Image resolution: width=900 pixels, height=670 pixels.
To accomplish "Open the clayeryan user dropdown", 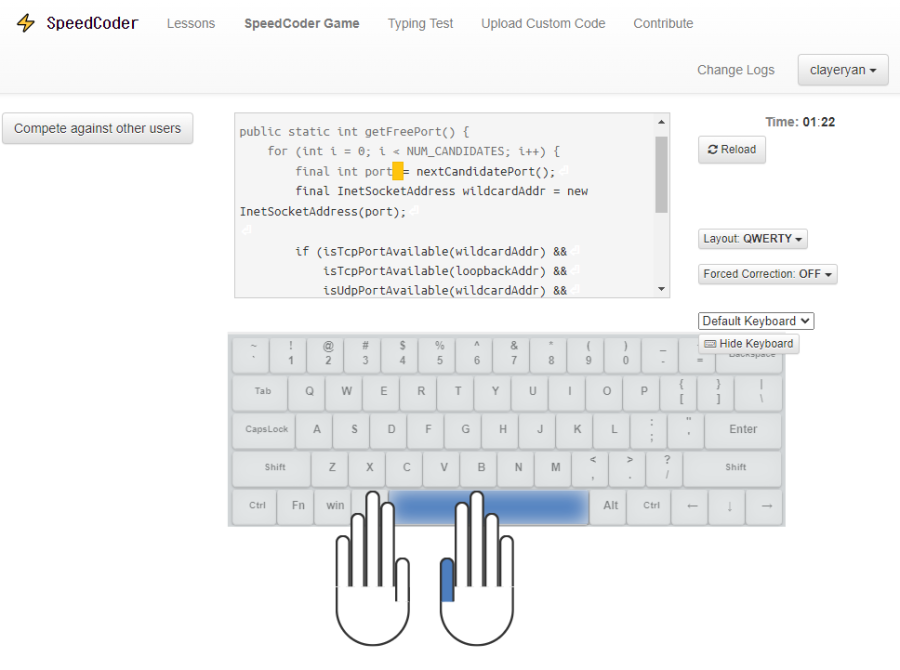I will click(x=843, y=70).
